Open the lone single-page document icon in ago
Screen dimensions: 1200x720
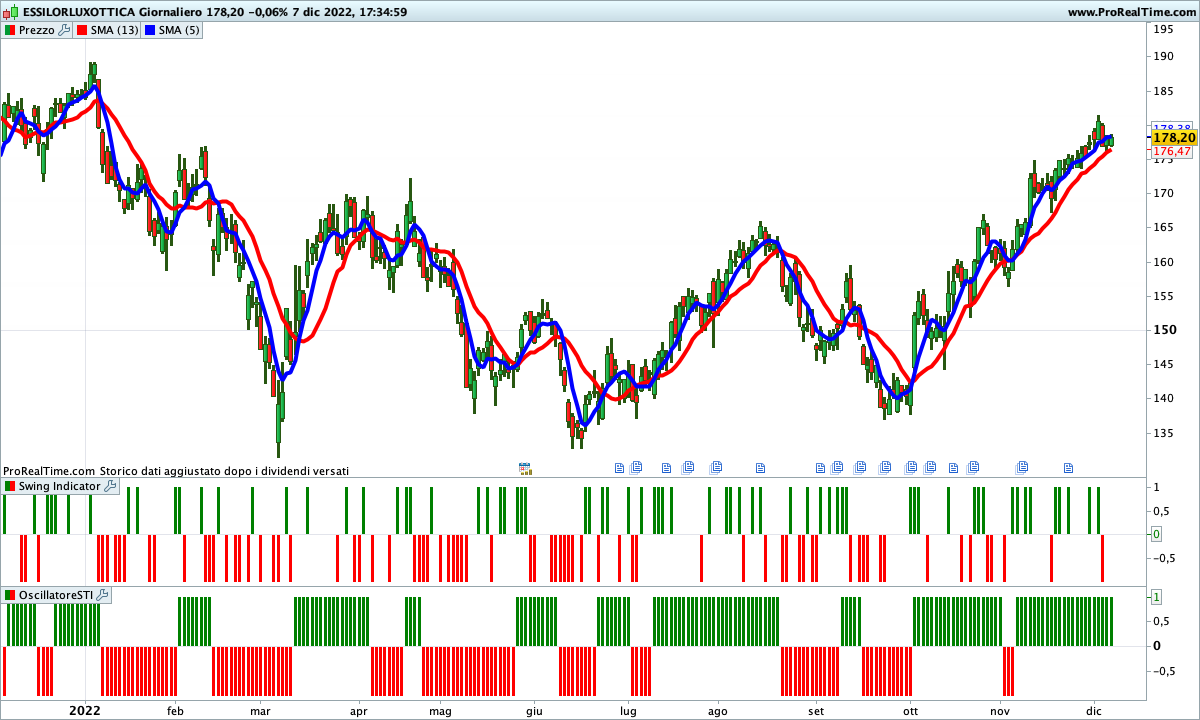pos(760,467)
